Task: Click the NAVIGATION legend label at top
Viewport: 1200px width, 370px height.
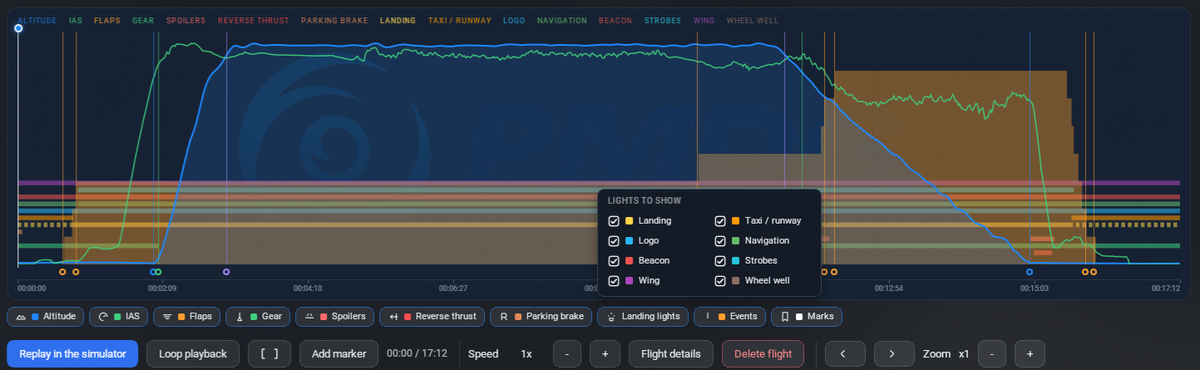Action: coord(562,20)
